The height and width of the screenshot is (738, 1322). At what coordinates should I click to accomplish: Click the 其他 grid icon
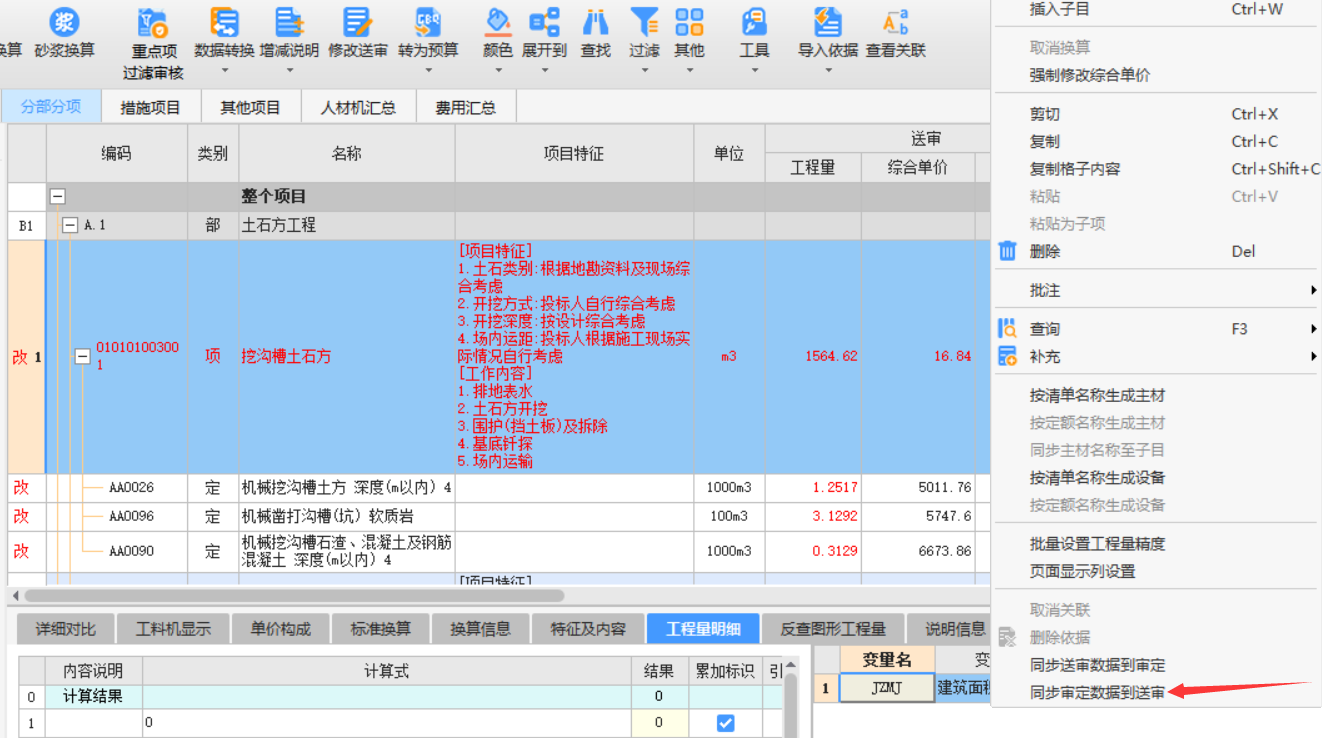click(689, 21)
